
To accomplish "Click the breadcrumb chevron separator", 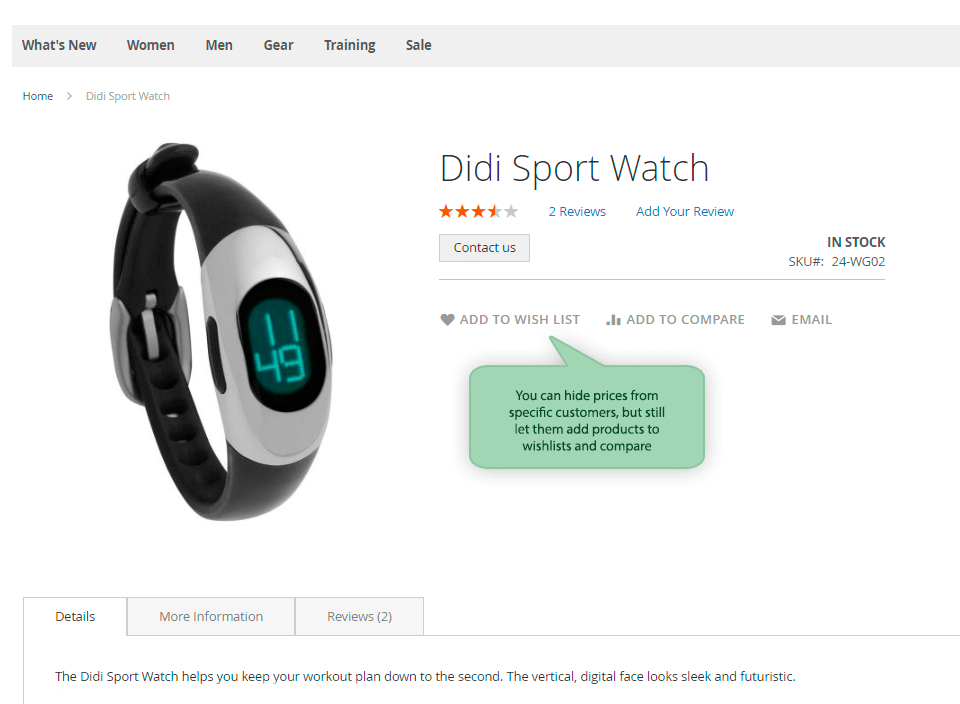I will 69,96.
